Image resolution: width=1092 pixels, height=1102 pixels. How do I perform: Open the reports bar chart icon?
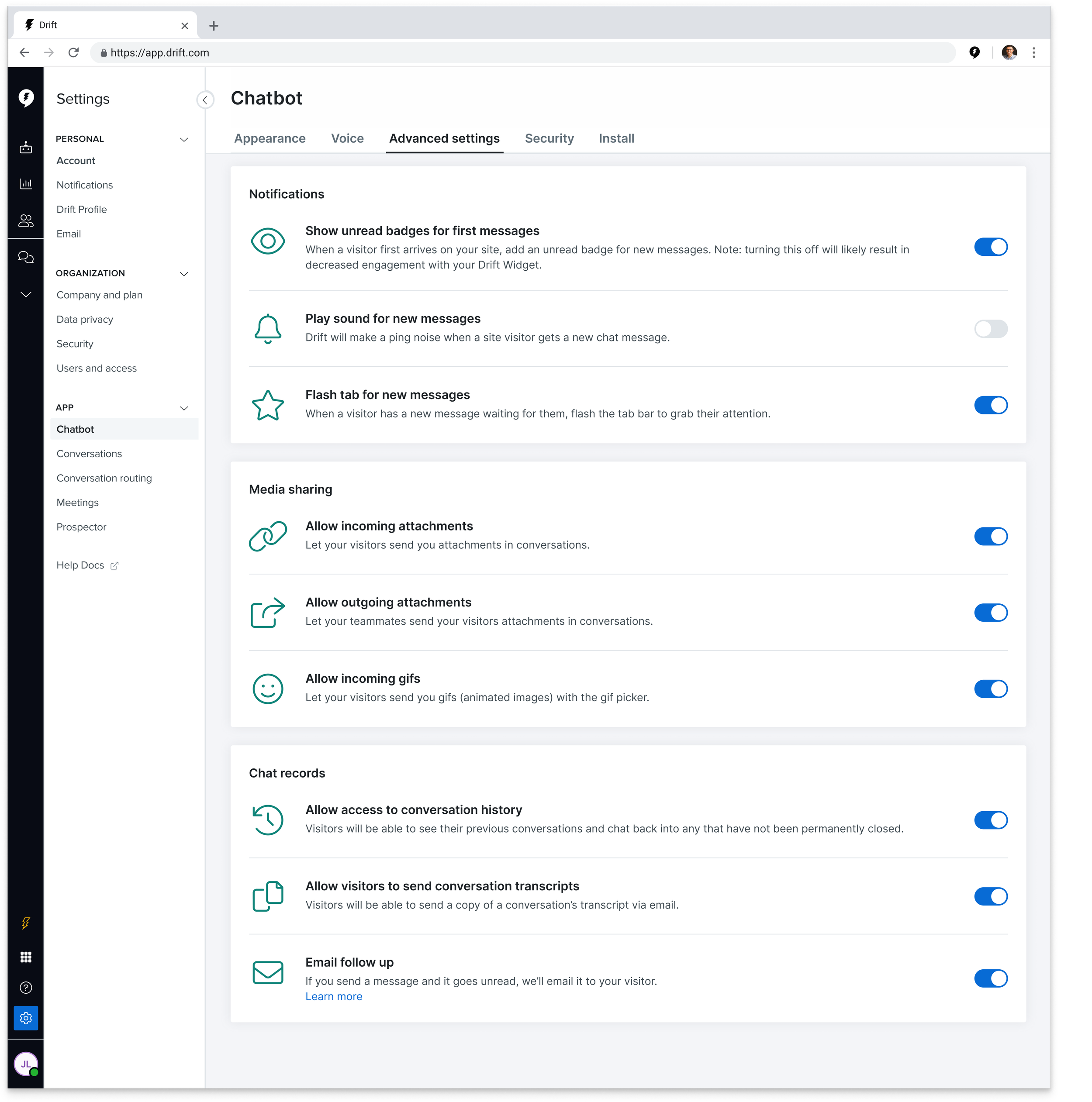pos(26,184)
